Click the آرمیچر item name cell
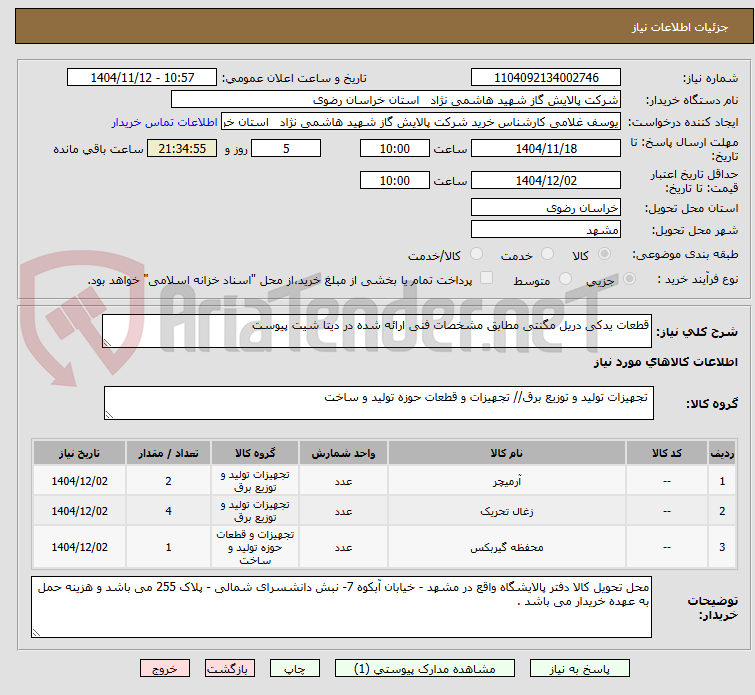This screenshot has width=755, height=695. [507, 481]
